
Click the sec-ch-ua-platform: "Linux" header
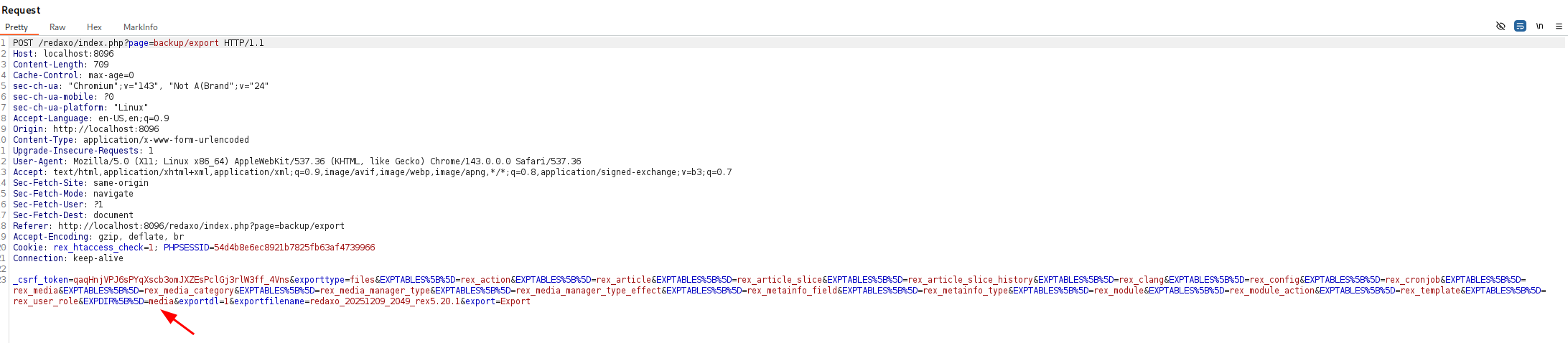[80, 108]
